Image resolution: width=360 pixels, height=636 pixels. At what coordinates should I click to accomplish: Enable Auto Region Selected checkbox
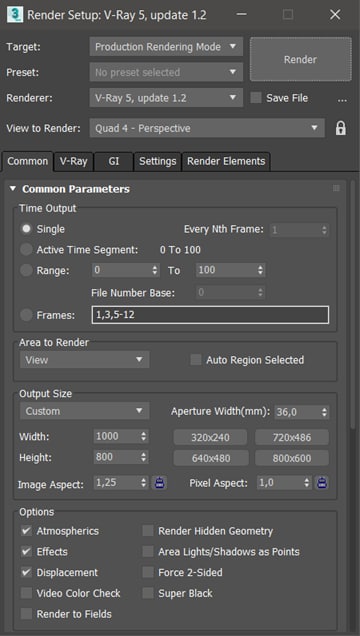point(196,360)
